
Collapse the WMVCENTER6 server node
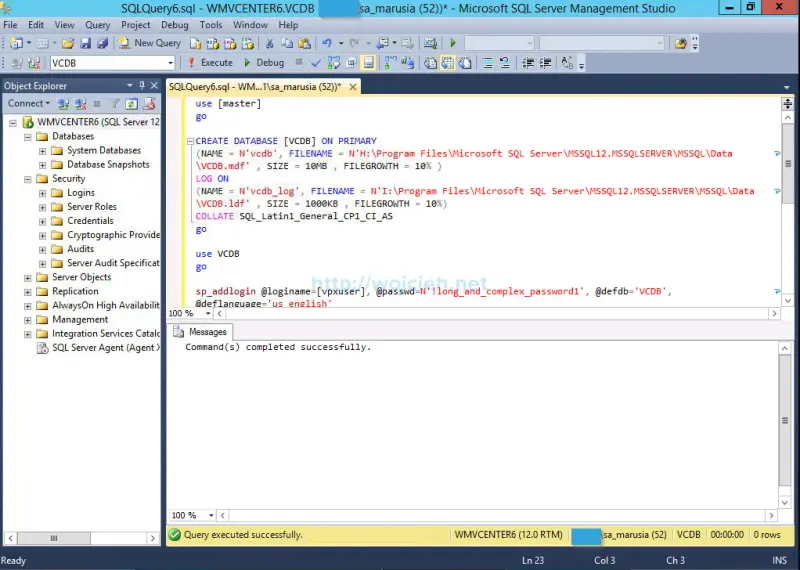(x=13, y=122)
